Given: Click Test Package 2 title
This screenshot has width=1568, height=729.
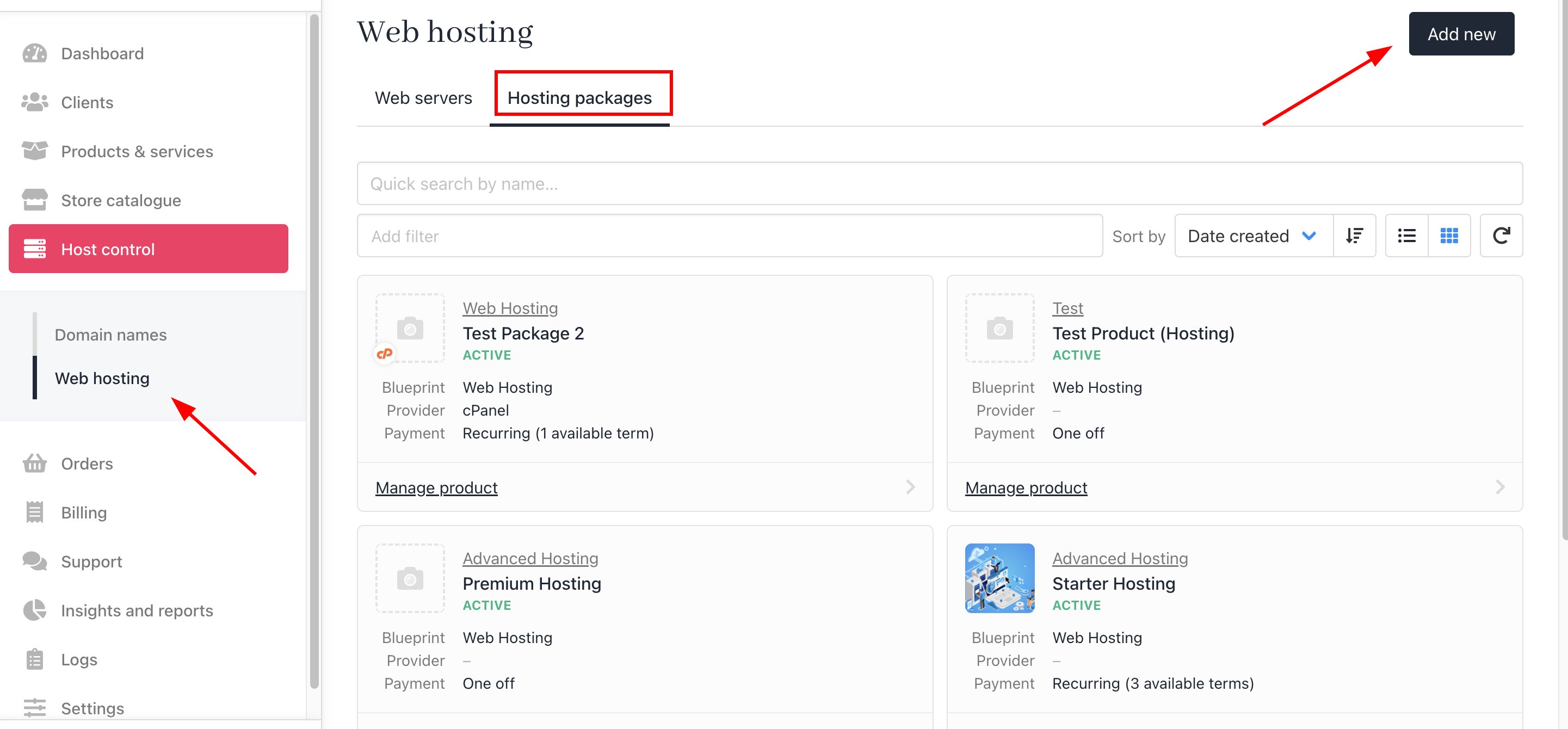Looking at the screenshot, I should point(523,333).
